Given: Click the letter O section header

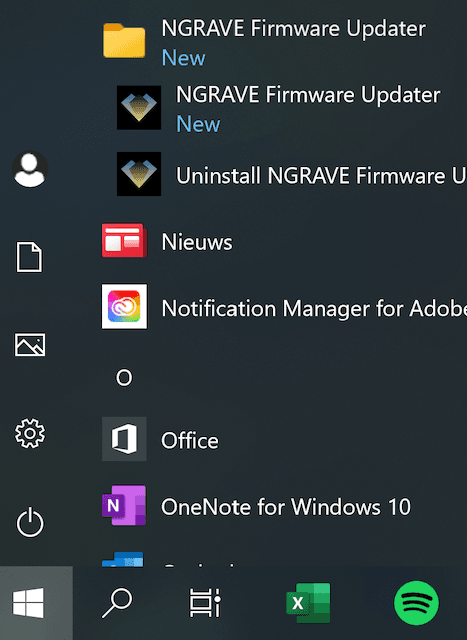Looking at the screenshot, I should [124, 378].
